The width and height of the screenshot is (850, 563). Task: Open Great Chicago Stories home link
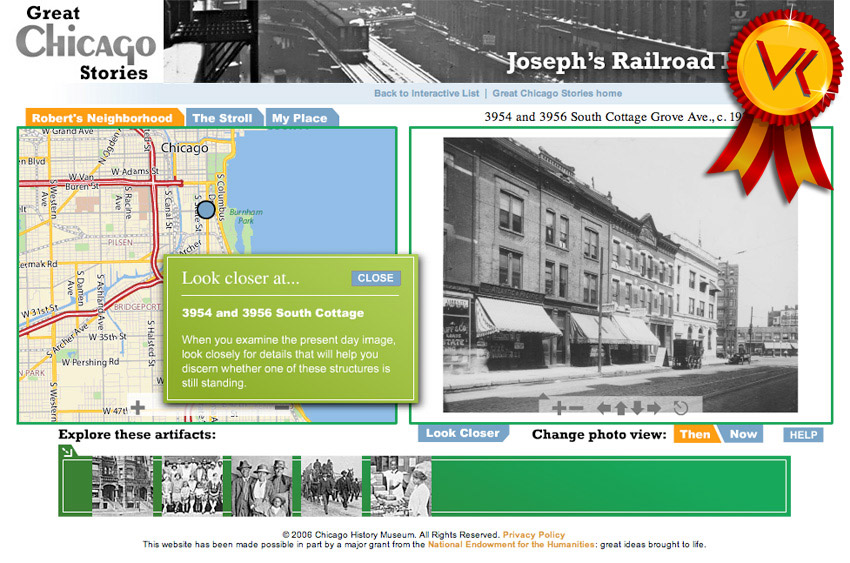point(557,93)
